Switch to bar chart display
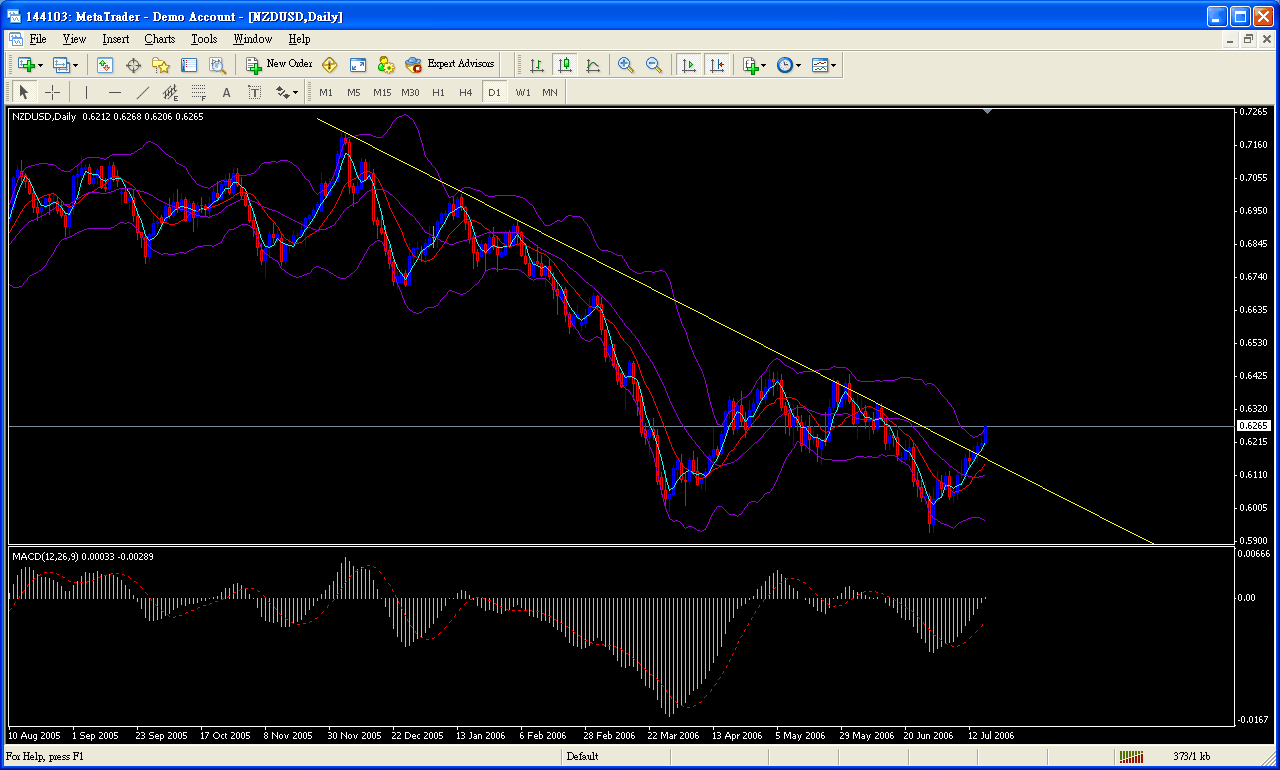Viewport: 1280px width, 770px height. [x=537, y=65]
